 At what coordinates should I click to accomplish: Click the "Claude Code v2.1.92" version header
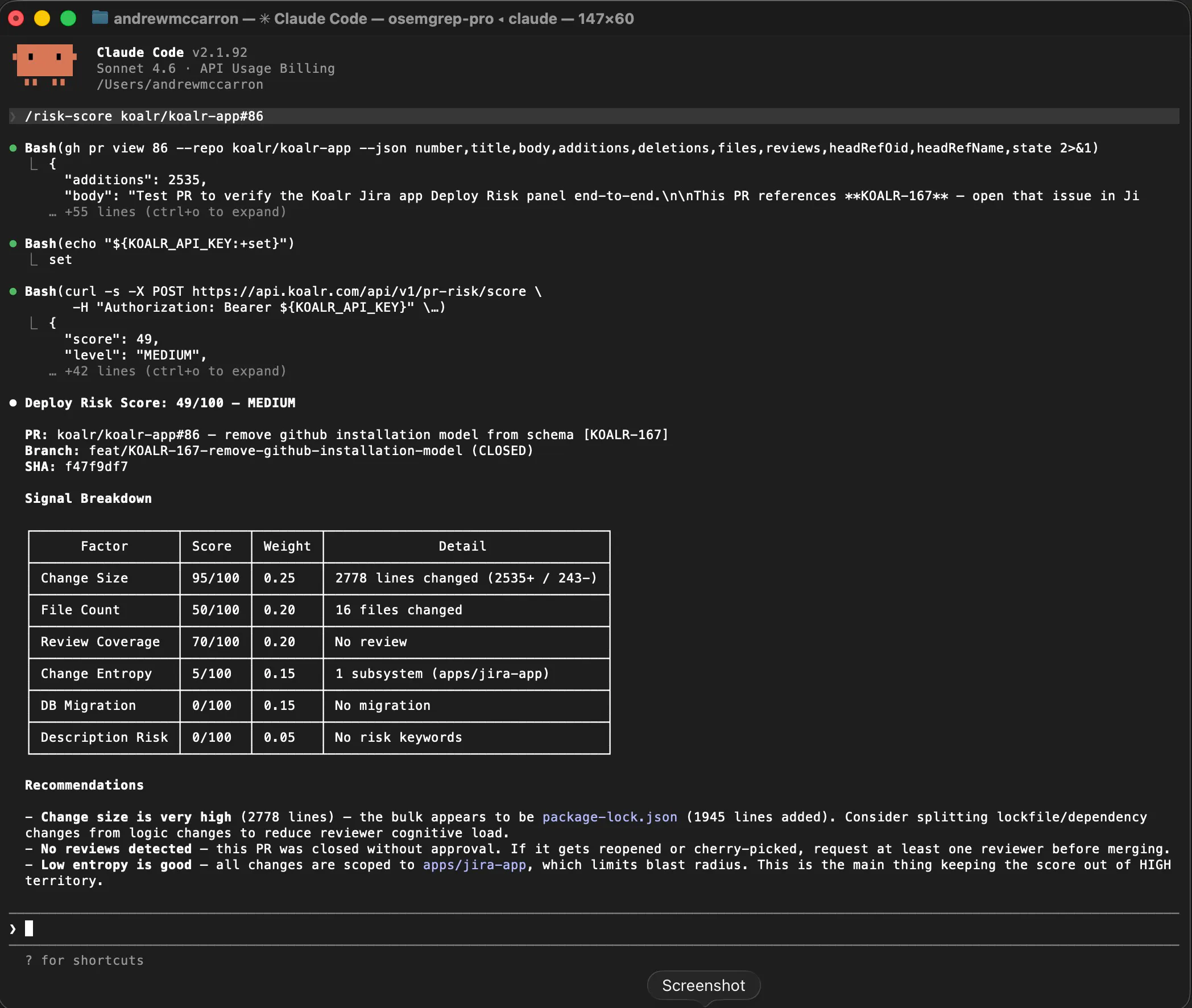click(x=172, y=52)
